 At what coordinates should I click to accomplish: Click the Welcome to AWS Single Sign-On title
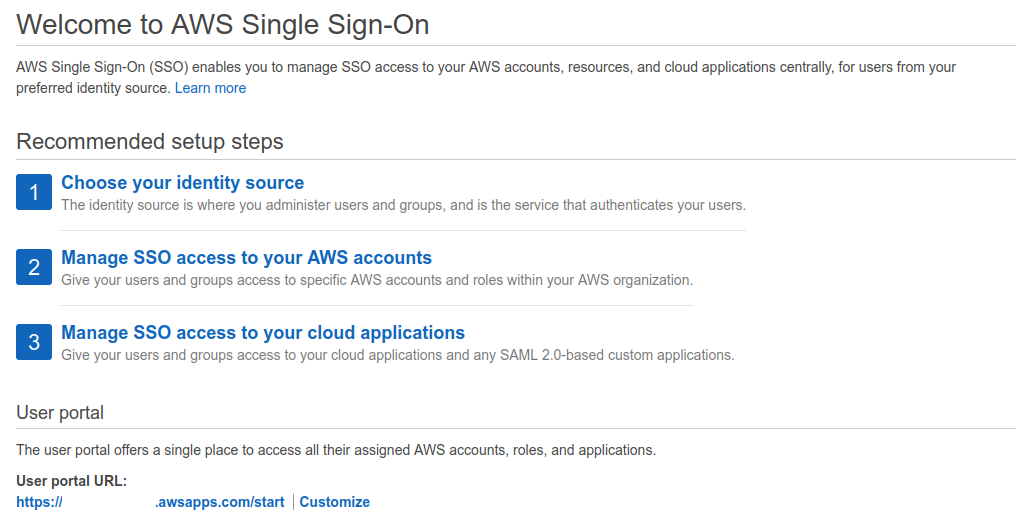223,25
